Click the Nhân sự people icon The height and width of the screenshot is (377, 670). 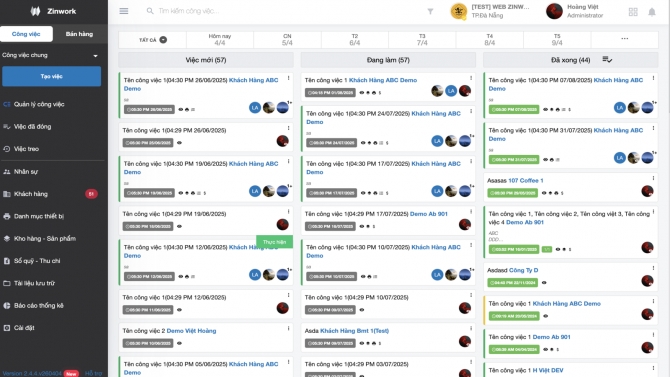6,171
